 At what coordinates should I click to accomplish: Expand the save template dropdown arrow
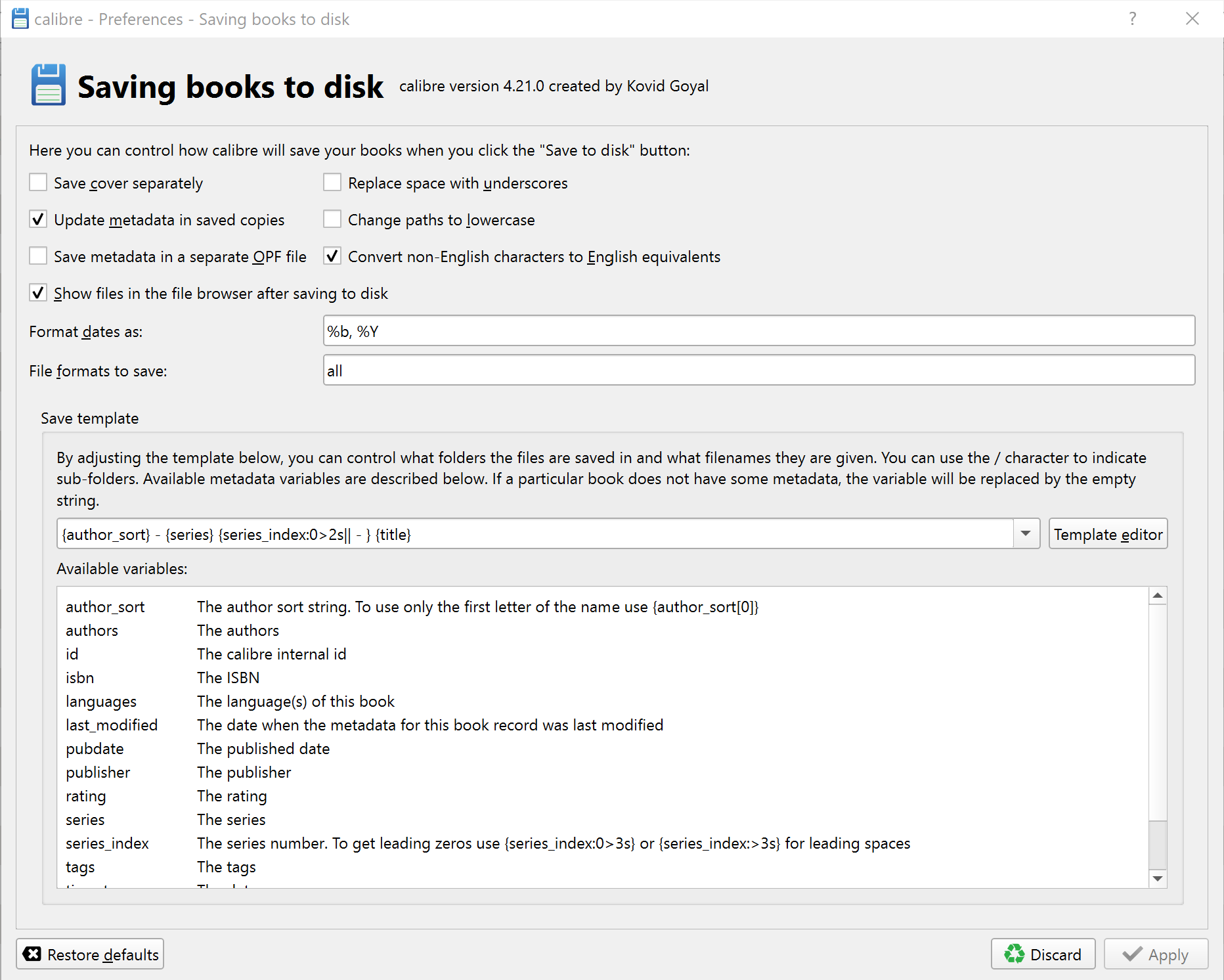click(1026, 533)
